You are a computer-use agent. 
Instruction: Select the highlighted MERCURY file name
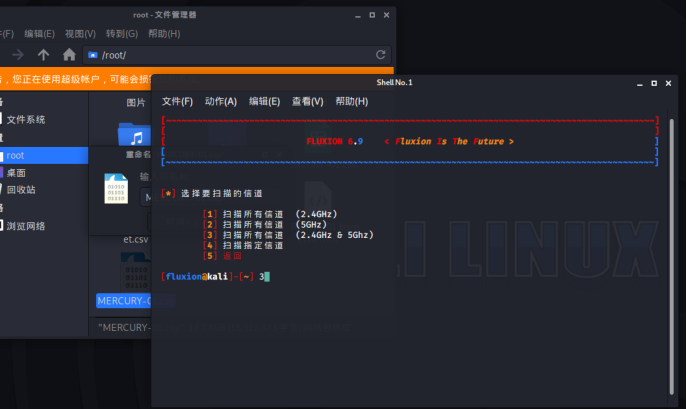pyautogui.click(x=124, y=301)
